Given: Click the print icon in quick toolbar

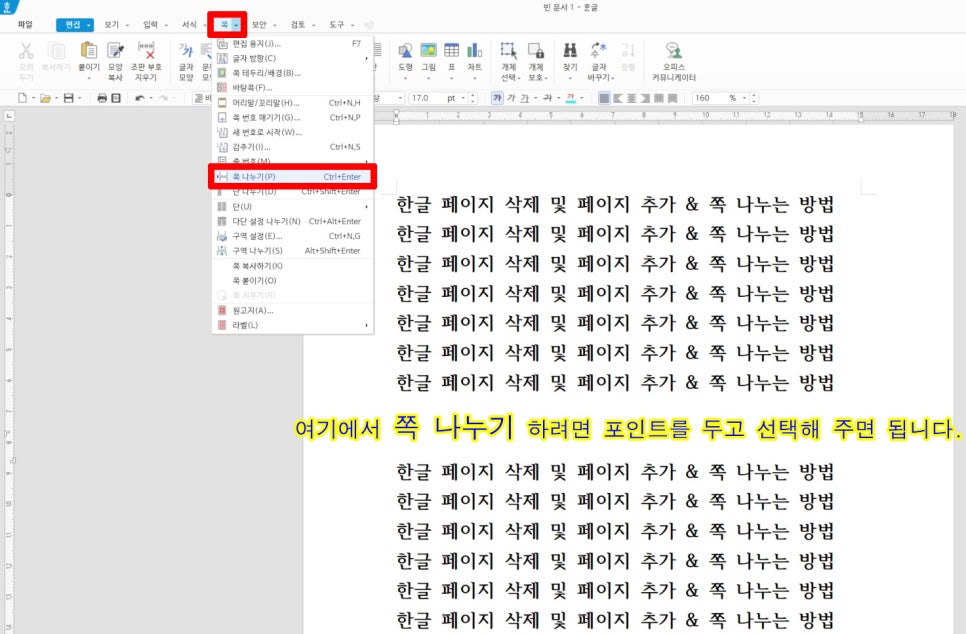Looking at the screenshot, I should point(102,98).
